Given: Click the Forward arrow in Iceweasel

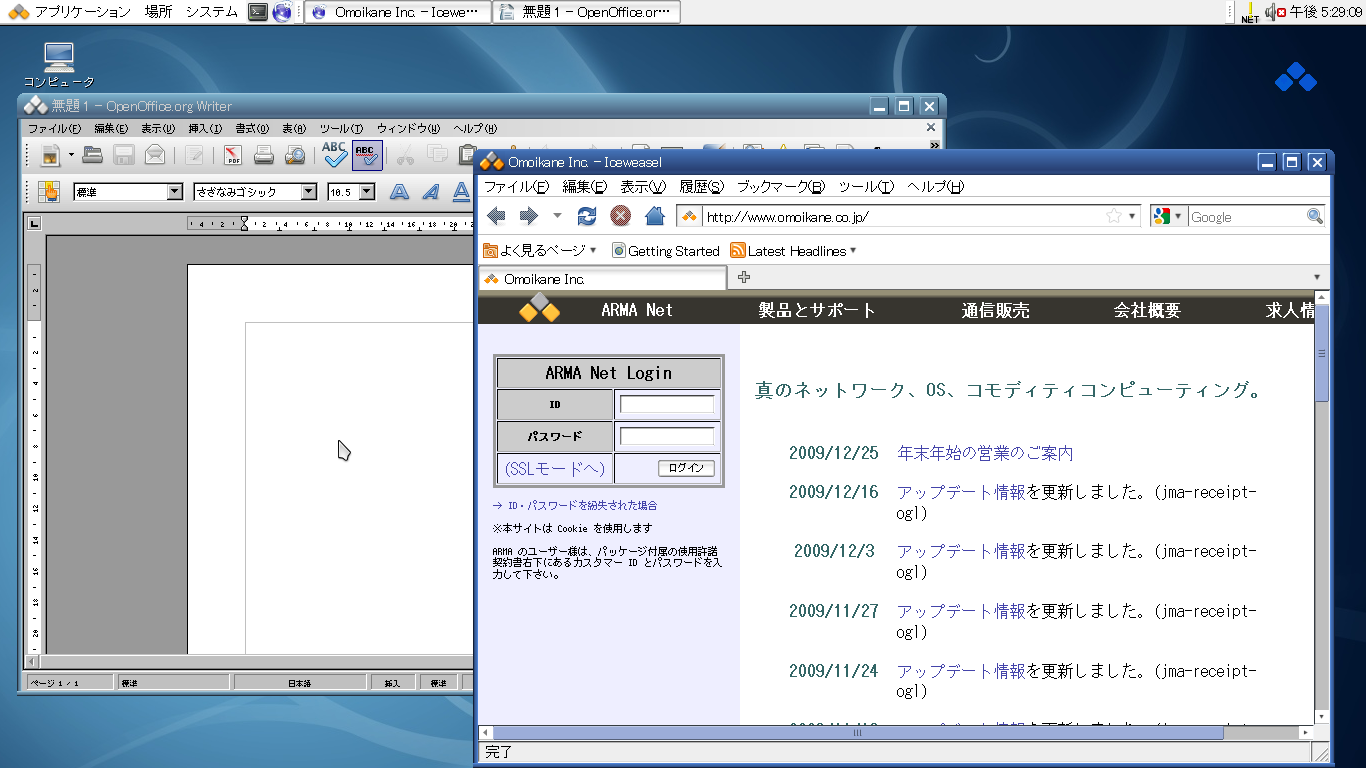Looking at the screenshot, I should tap(529, 216).
